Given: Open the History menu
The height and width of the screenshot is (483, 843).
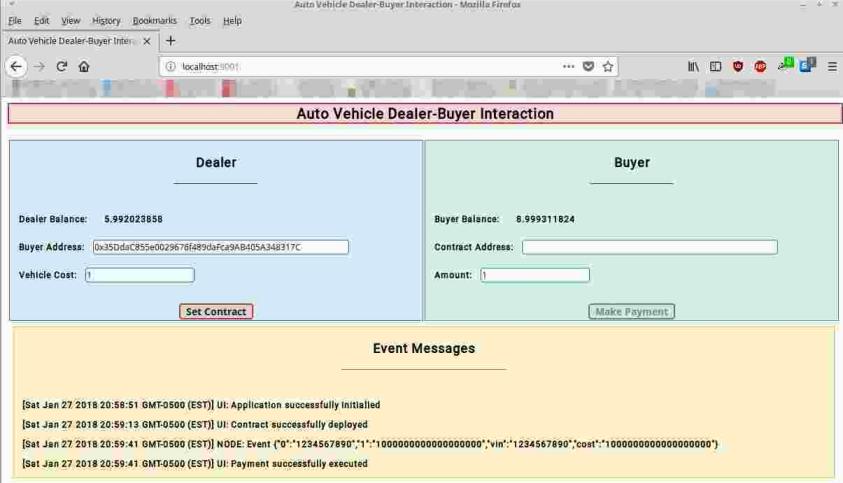Looking at the screenshot, I should point(106,20).
